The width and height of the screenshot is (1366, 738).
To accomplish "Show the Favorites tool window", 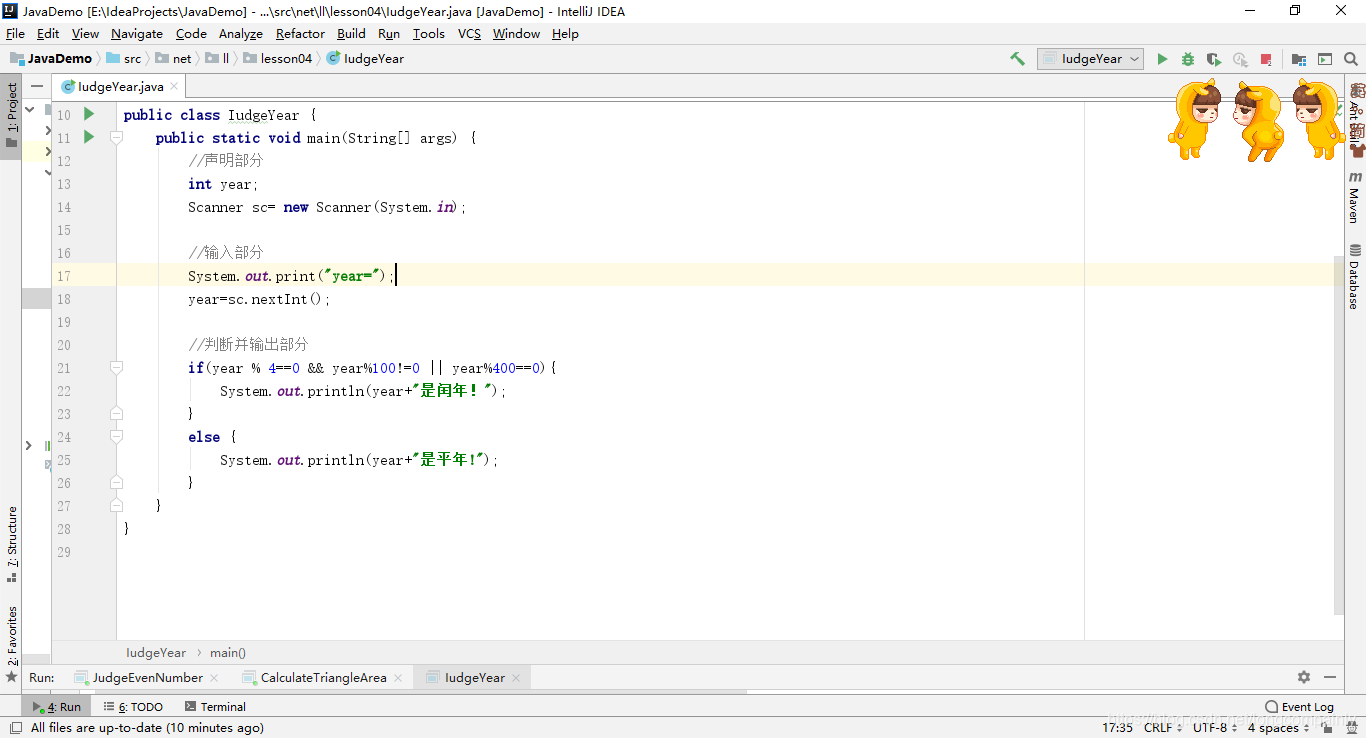I will coord(12,644).
